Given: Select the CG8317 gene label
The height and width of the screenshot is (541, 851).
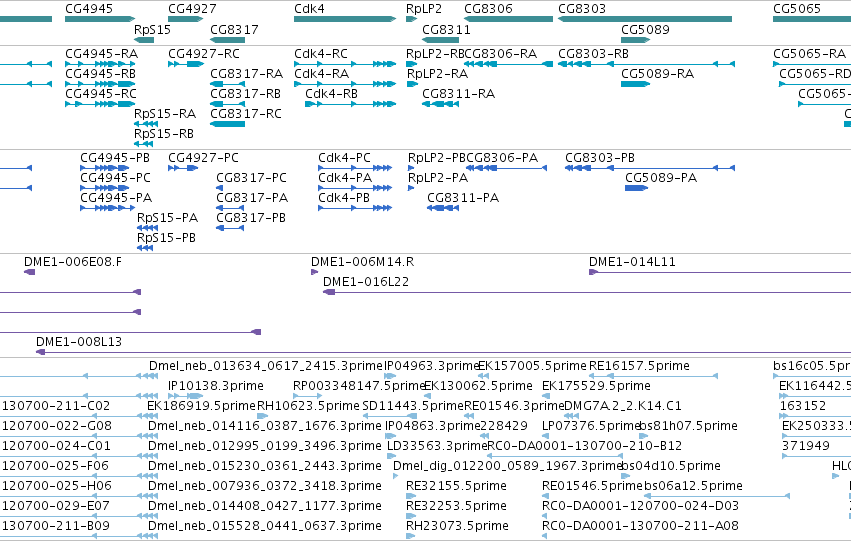Looking at the screenshot, I should coord(234,29).
